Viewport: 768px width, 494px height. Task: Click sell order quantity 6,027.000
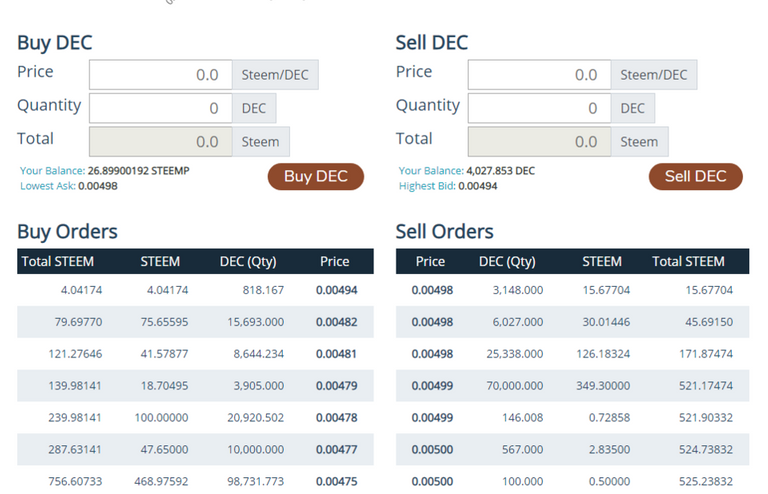coord(518,322)
